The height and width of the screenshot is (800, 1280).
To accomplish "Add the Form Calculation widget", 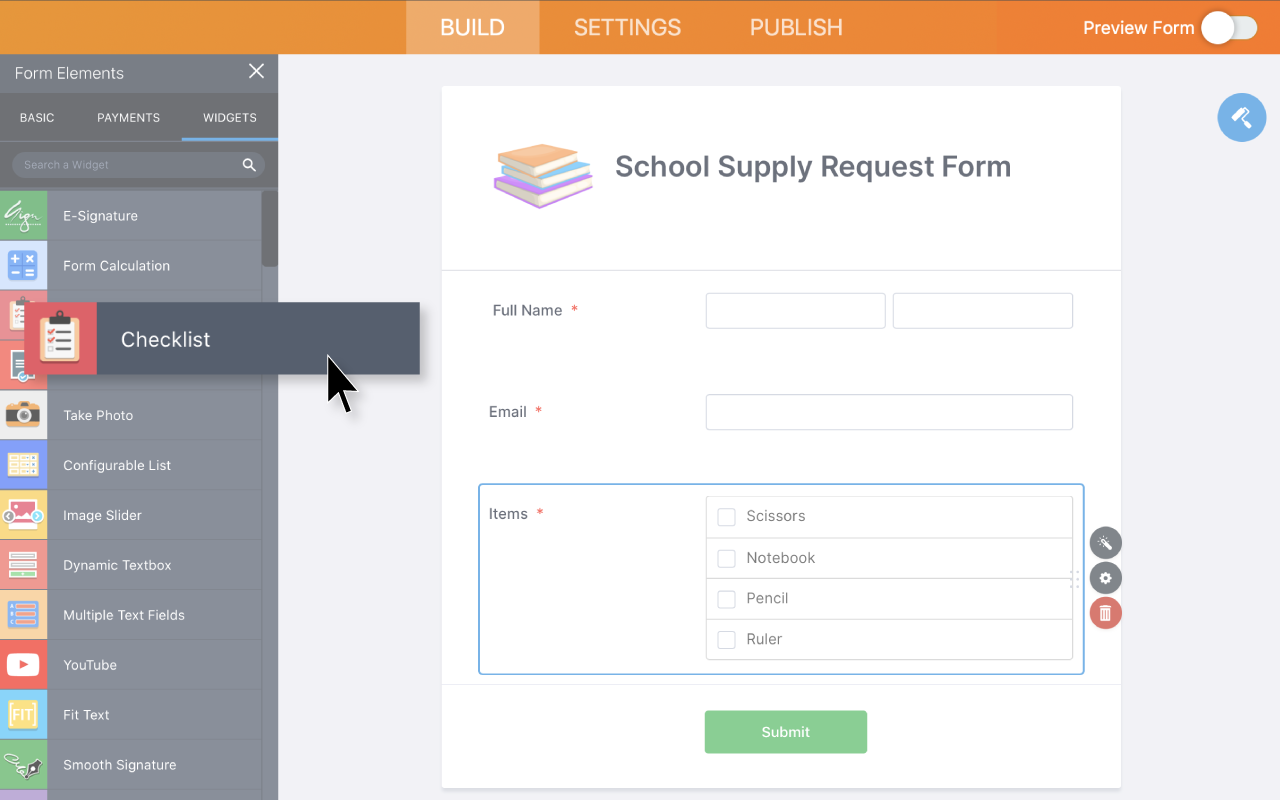I will coord(115,265).
